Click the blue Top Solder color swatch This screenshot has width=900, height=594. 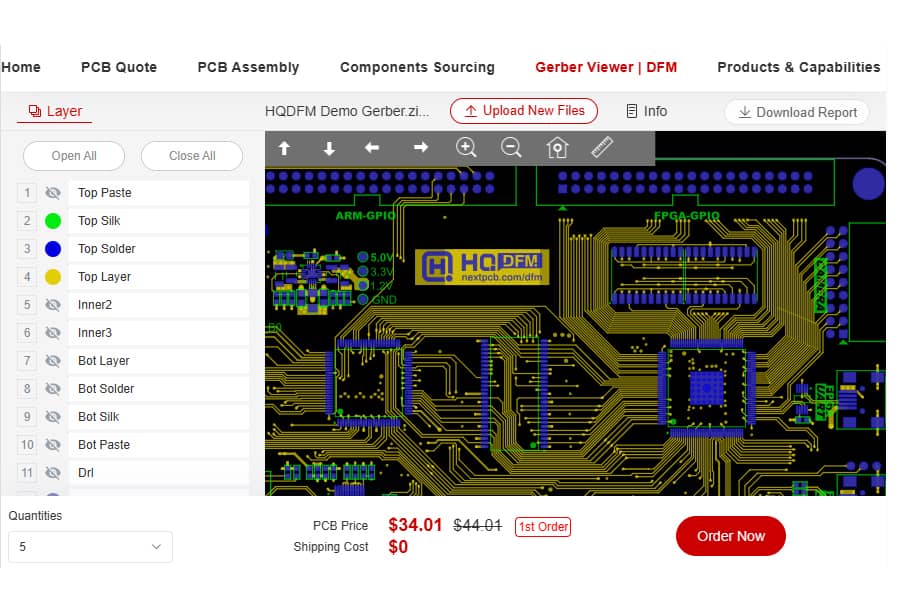click(53, 249)
